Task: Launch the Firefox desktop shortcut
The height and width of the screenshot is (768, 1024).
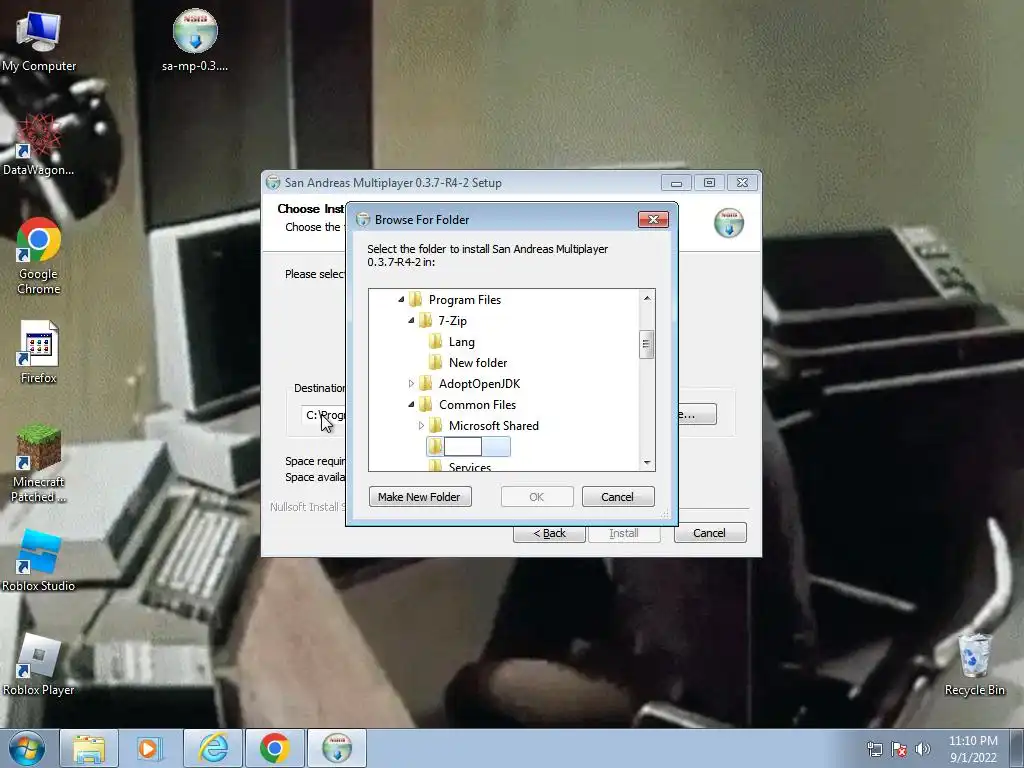Action: point(39,353)
